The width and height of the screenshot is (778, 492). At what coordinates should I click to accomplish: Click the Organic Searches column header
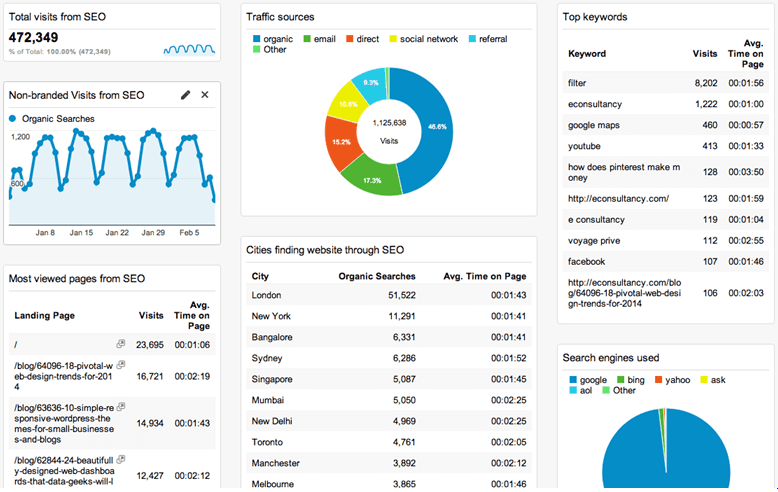377,276
